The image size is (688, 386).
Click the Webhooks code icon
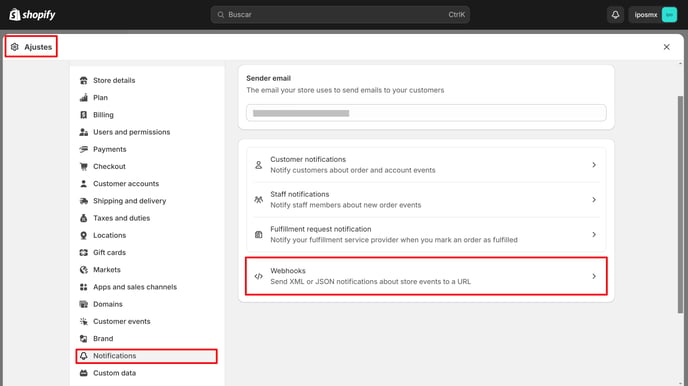click(258, 276)
